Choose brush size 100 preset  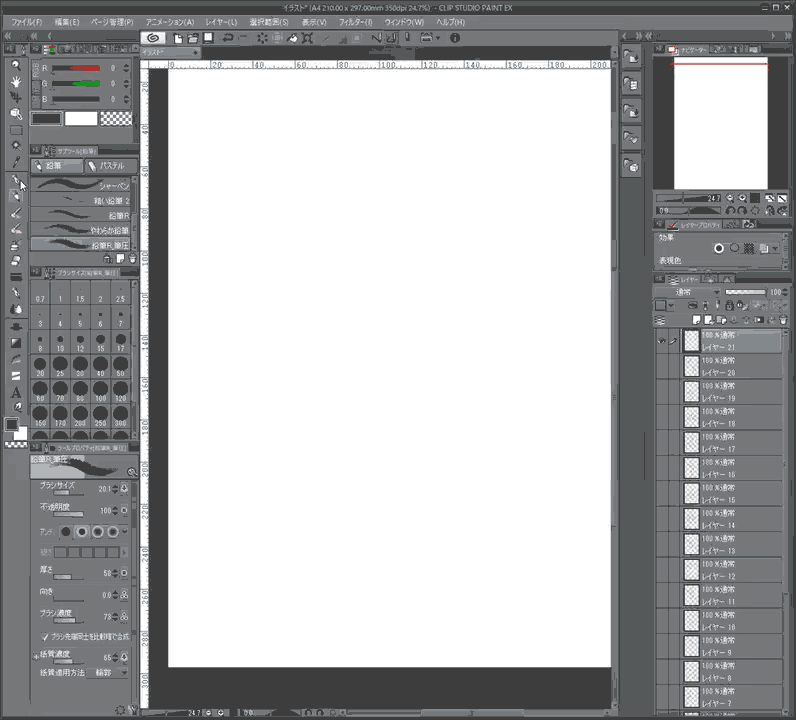101,391
